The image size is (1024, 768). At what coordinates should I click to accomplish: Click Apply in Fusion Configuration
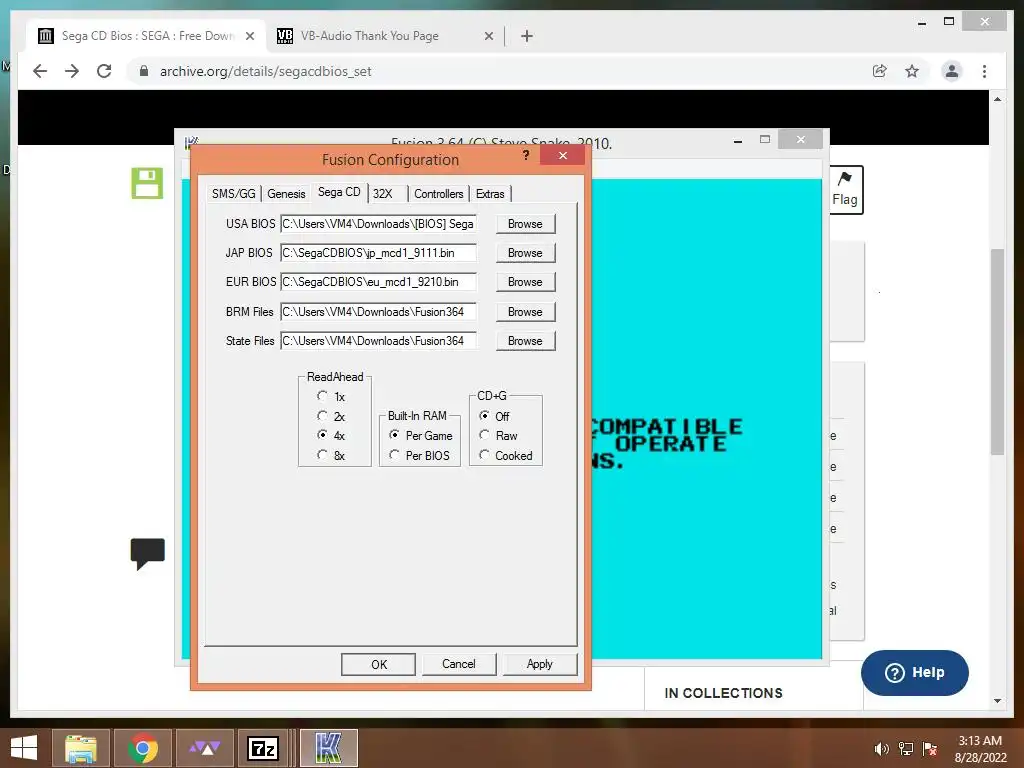coord(539,664)
